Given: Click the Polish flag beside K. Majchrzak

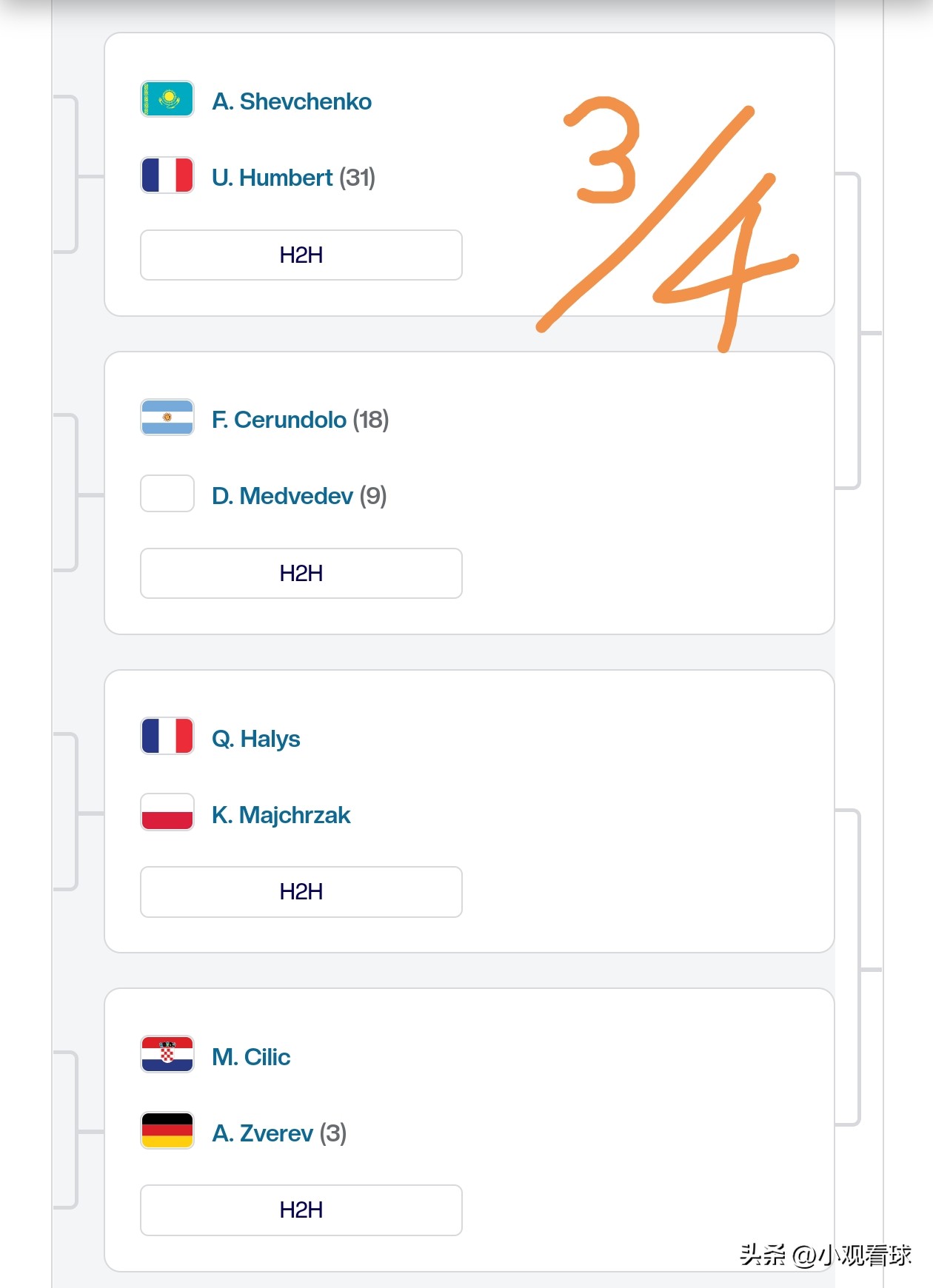Looking at the screenshot, I should point(167,813).
